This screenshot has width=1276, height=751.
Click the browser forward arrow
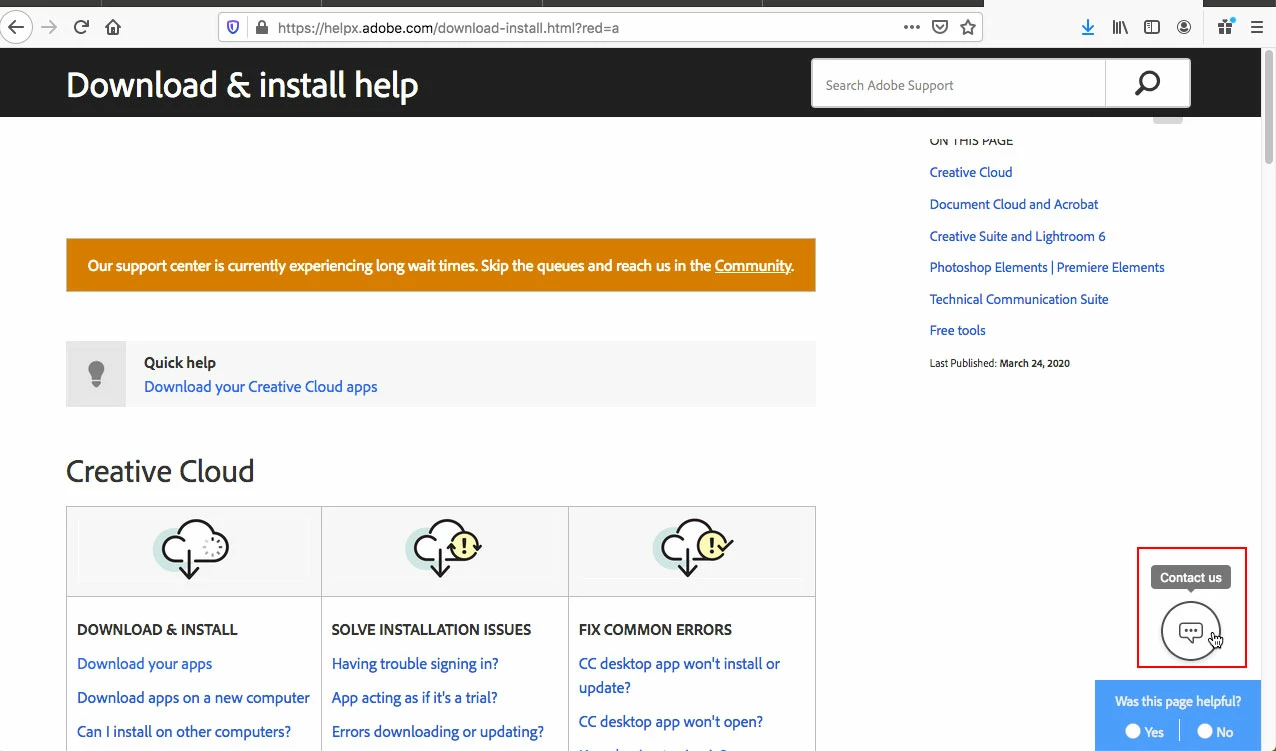pyautogui.click(x=48, y=27)
